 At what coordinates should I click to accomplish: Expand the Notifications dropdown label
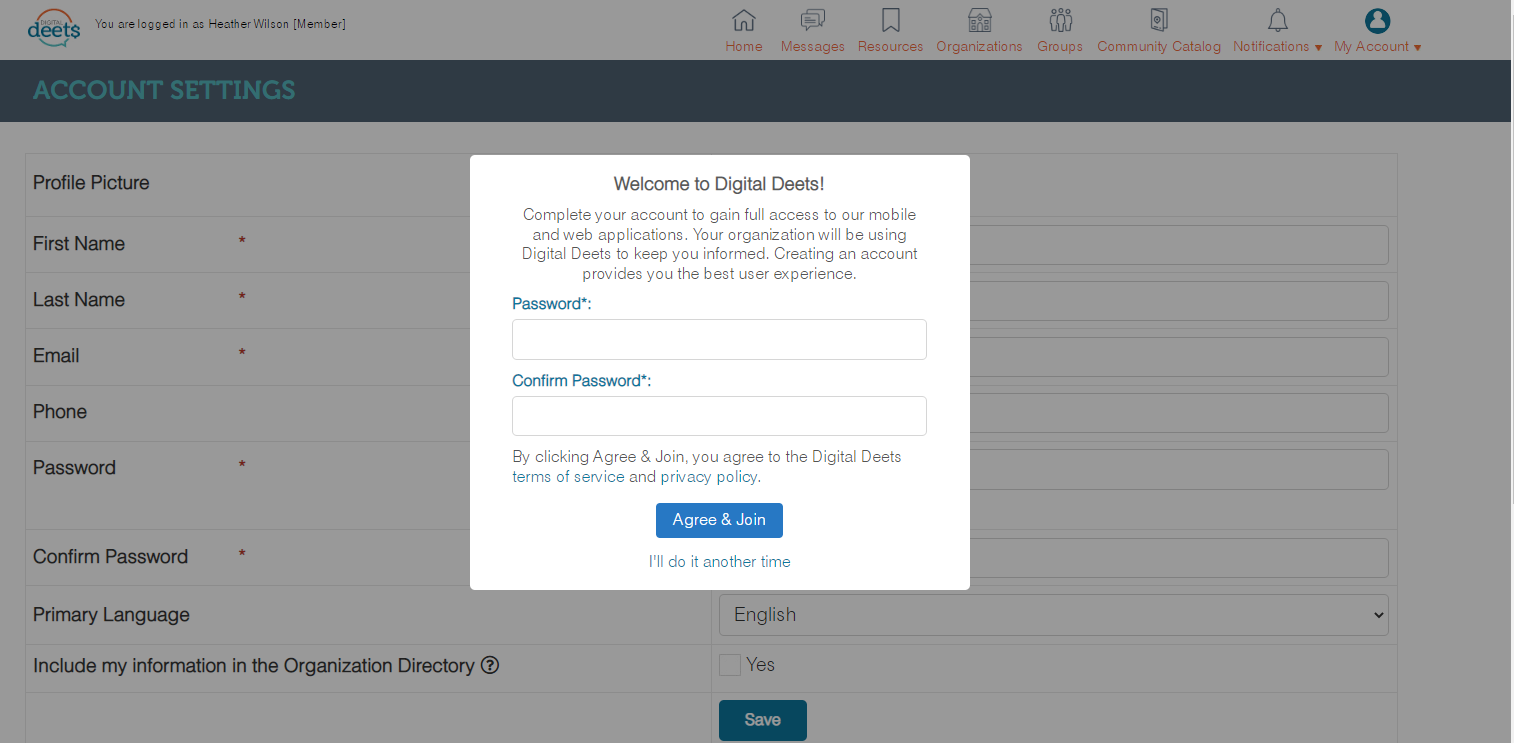(1278, 47)
